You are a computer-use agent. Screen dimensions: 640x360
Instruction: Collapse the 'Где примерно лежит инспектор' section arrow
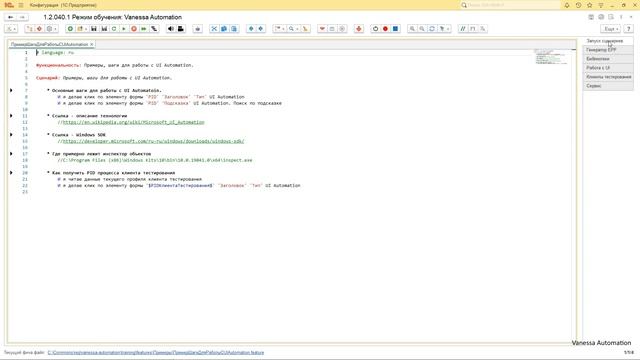coord(11,154)
